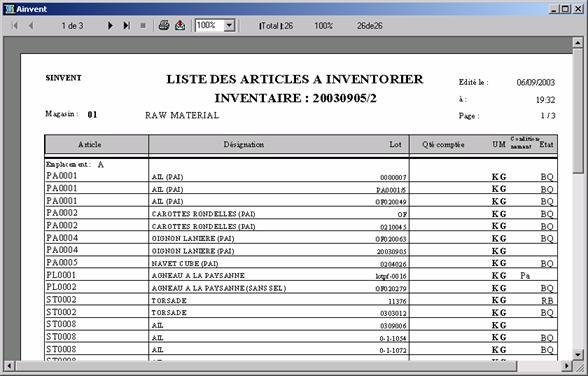Click the '1 de 3' page counter
The width and height of the screenshot is (588, 376).
pos(72,26)
